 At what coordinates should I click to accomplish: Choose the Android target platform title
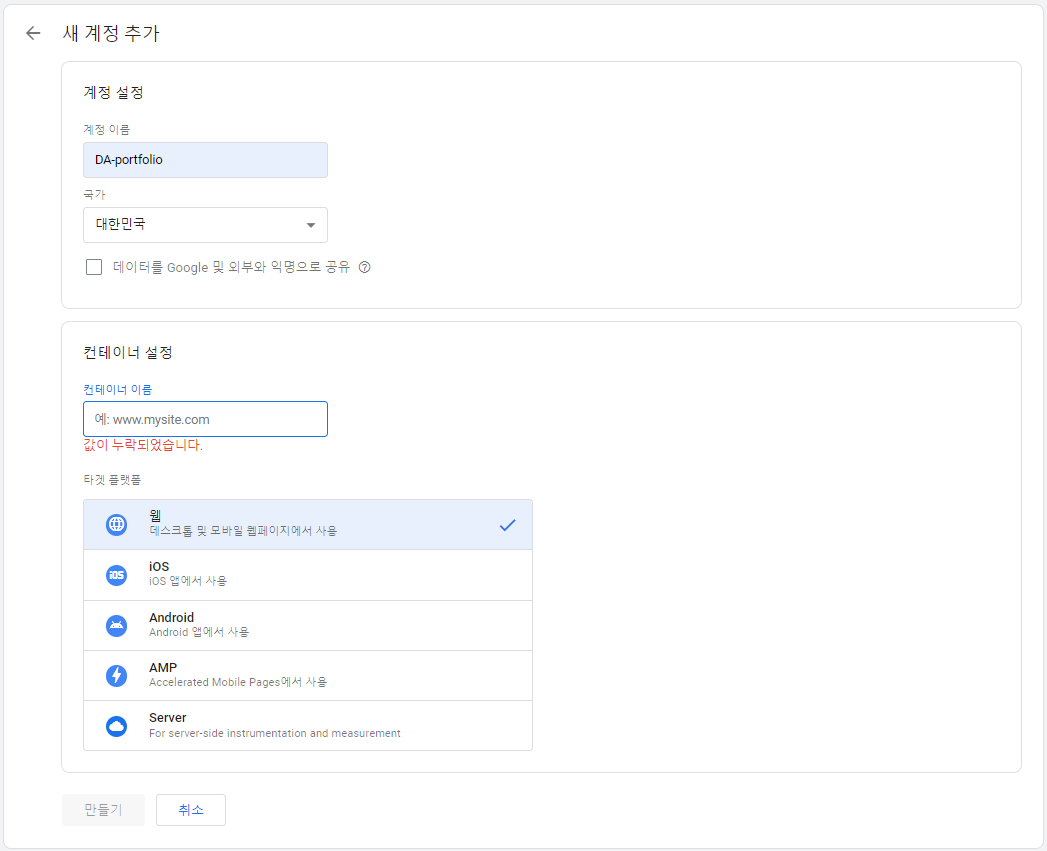point(172,617)
